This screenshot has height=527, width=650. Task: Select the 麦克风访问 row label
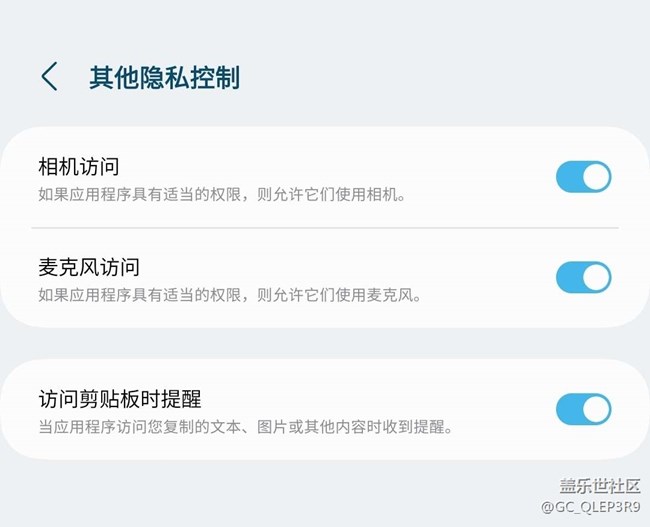89,267
